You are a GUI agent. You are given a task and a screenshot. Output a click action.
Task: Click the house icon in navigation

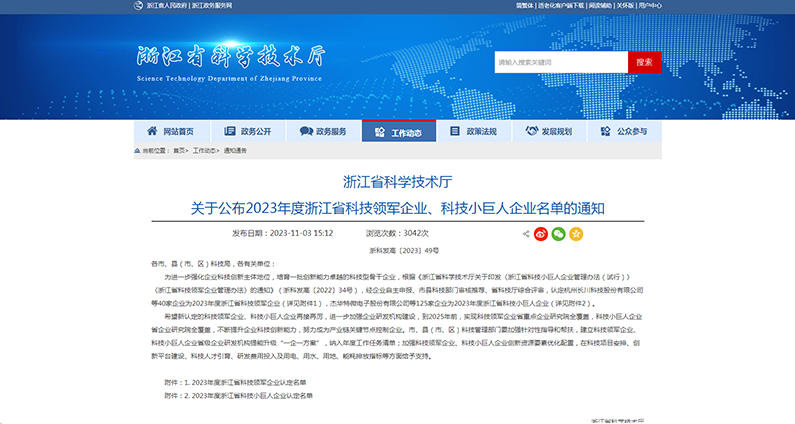152,131
